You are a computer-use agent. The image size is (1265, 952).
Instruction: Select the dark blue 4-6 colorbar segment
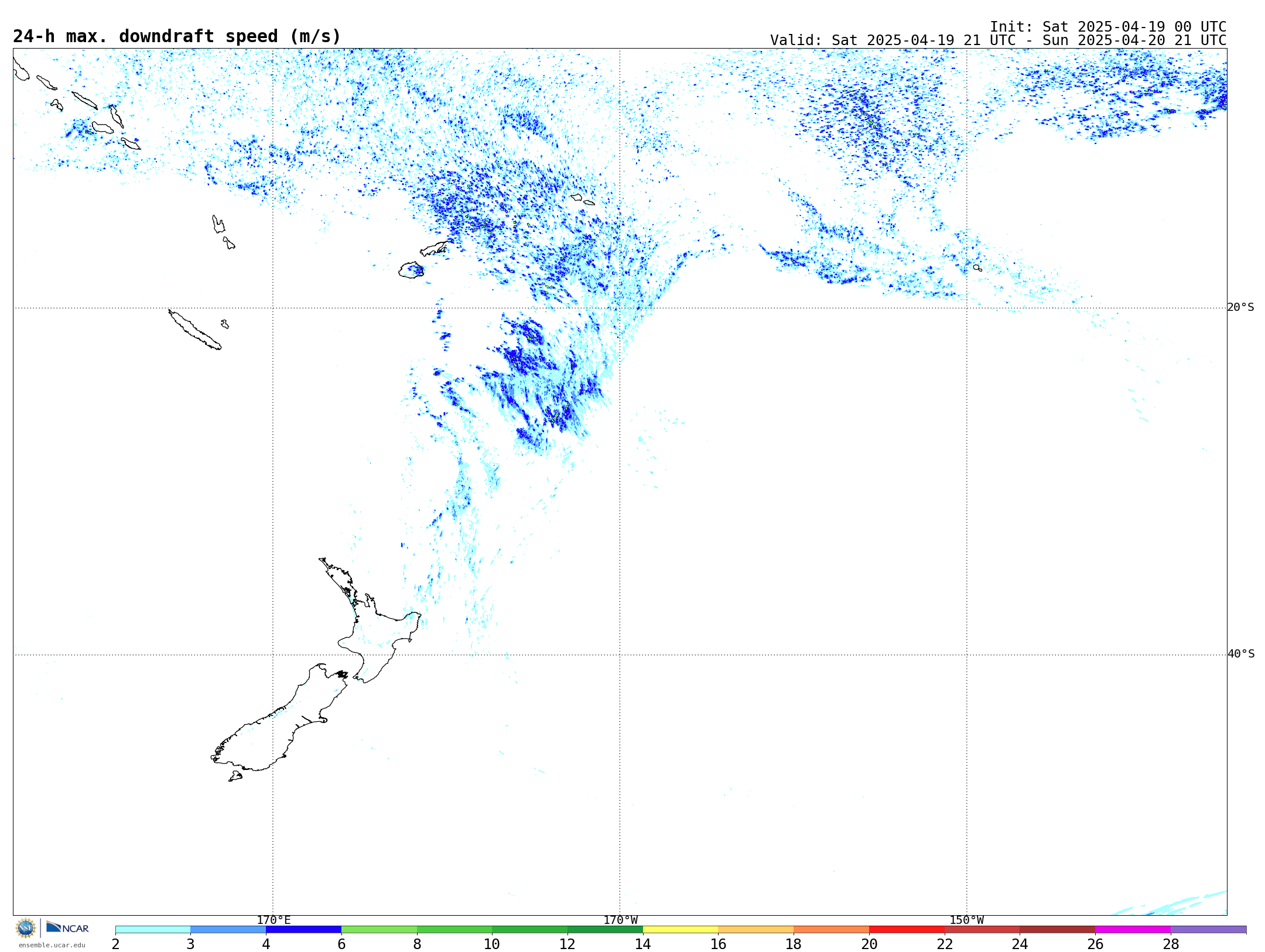click(x=303, y=930)
